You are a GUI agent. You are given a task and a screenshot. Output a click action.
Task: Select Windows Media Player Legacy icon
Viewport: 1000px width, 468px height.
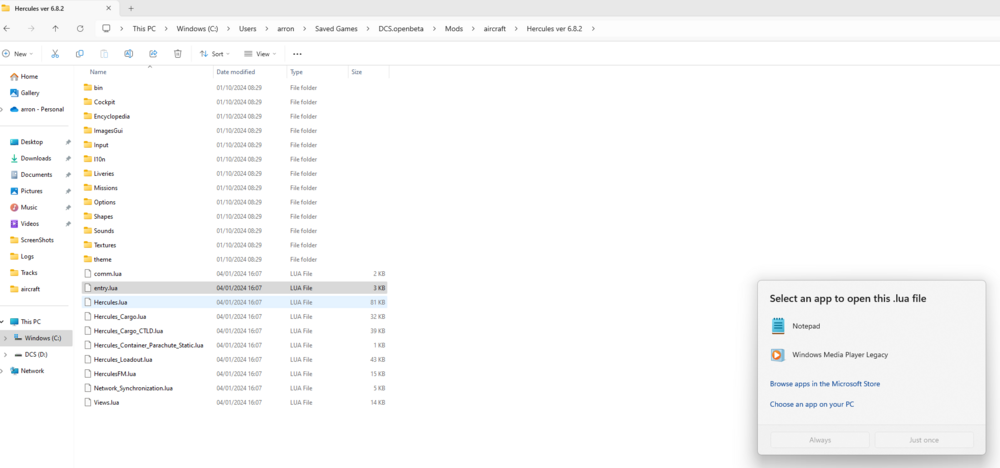click(777, 355)
